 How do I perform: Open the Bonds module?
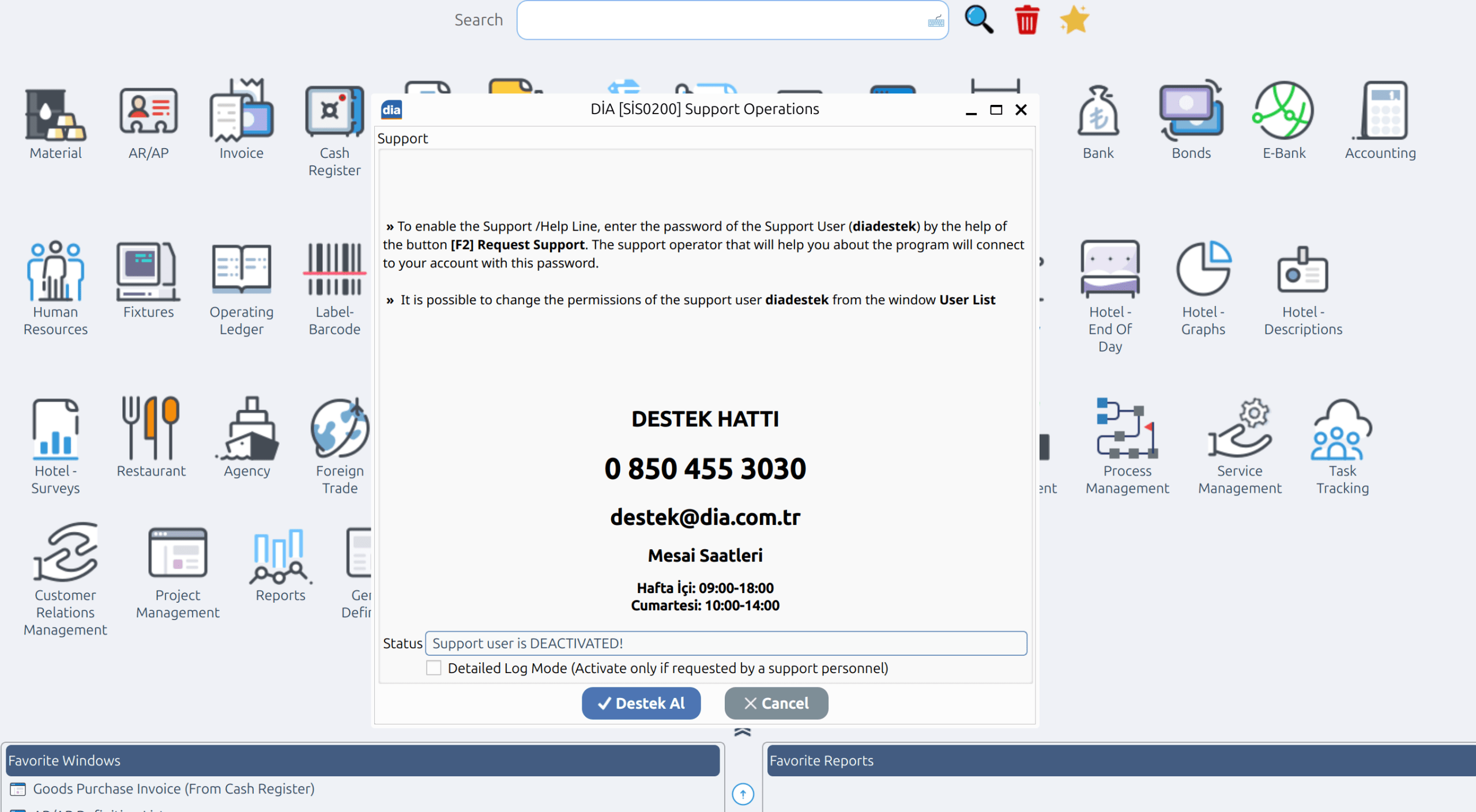[x=1191, y=120]
